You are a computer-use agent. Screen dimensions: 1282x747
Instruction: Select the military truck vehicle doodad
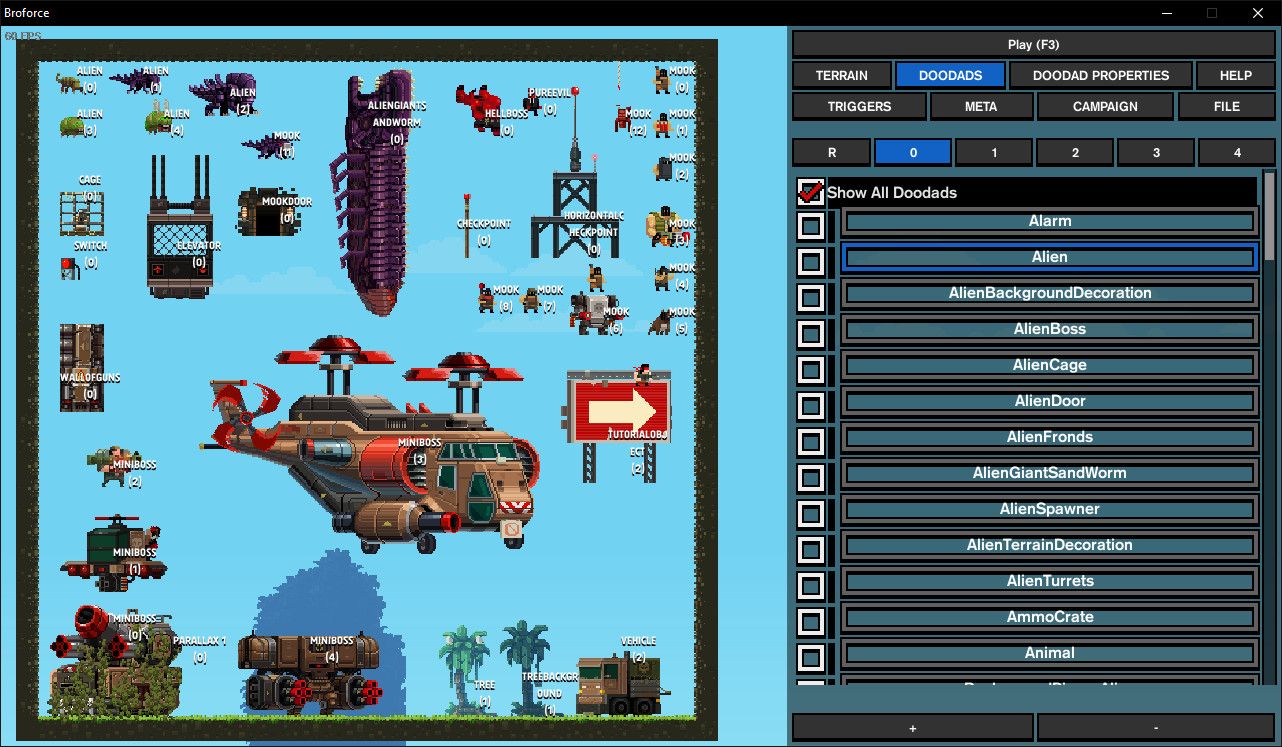click(618, 684)
